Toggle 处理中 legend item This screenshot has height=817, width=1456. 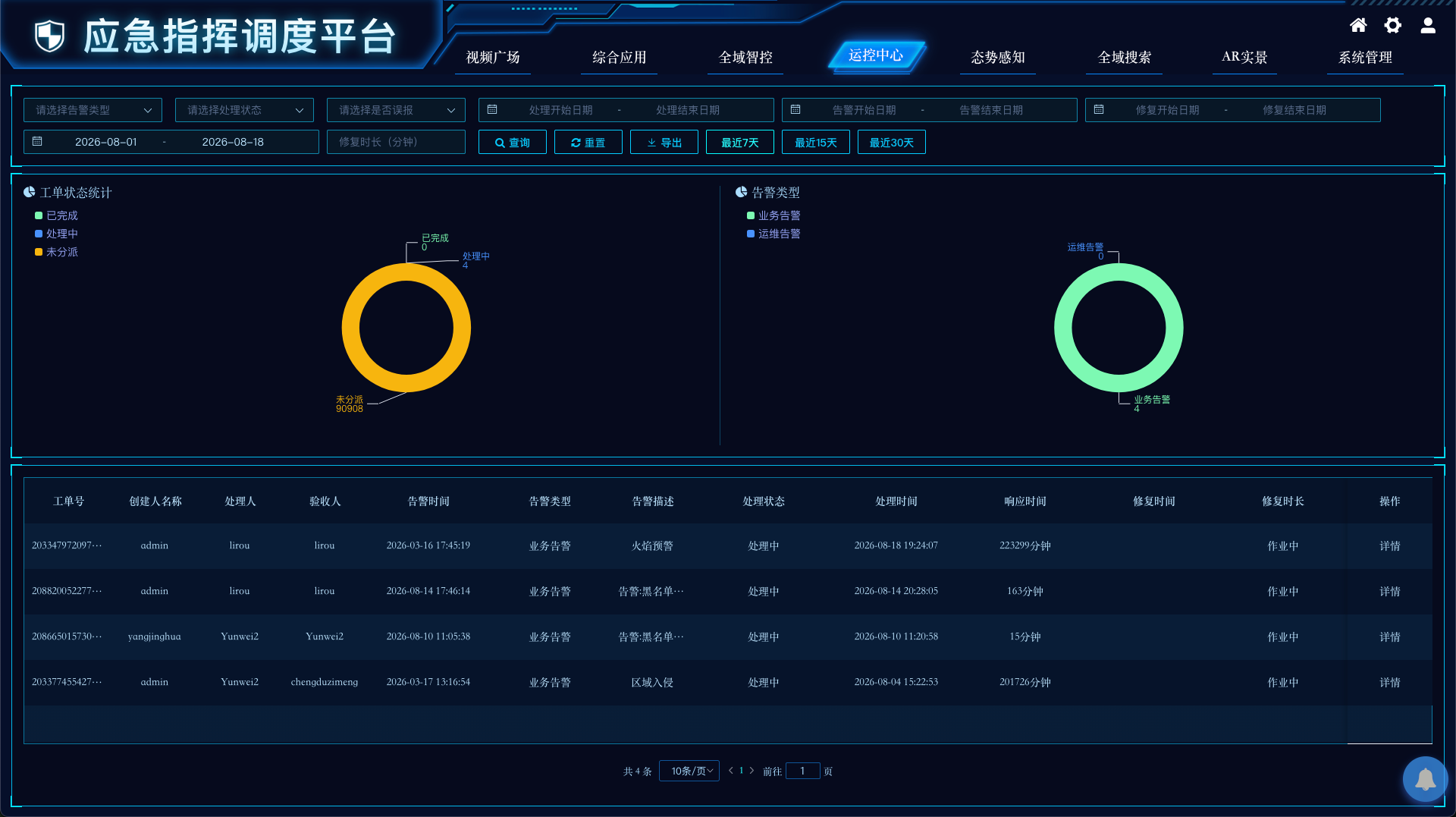(x=56, y=234)
